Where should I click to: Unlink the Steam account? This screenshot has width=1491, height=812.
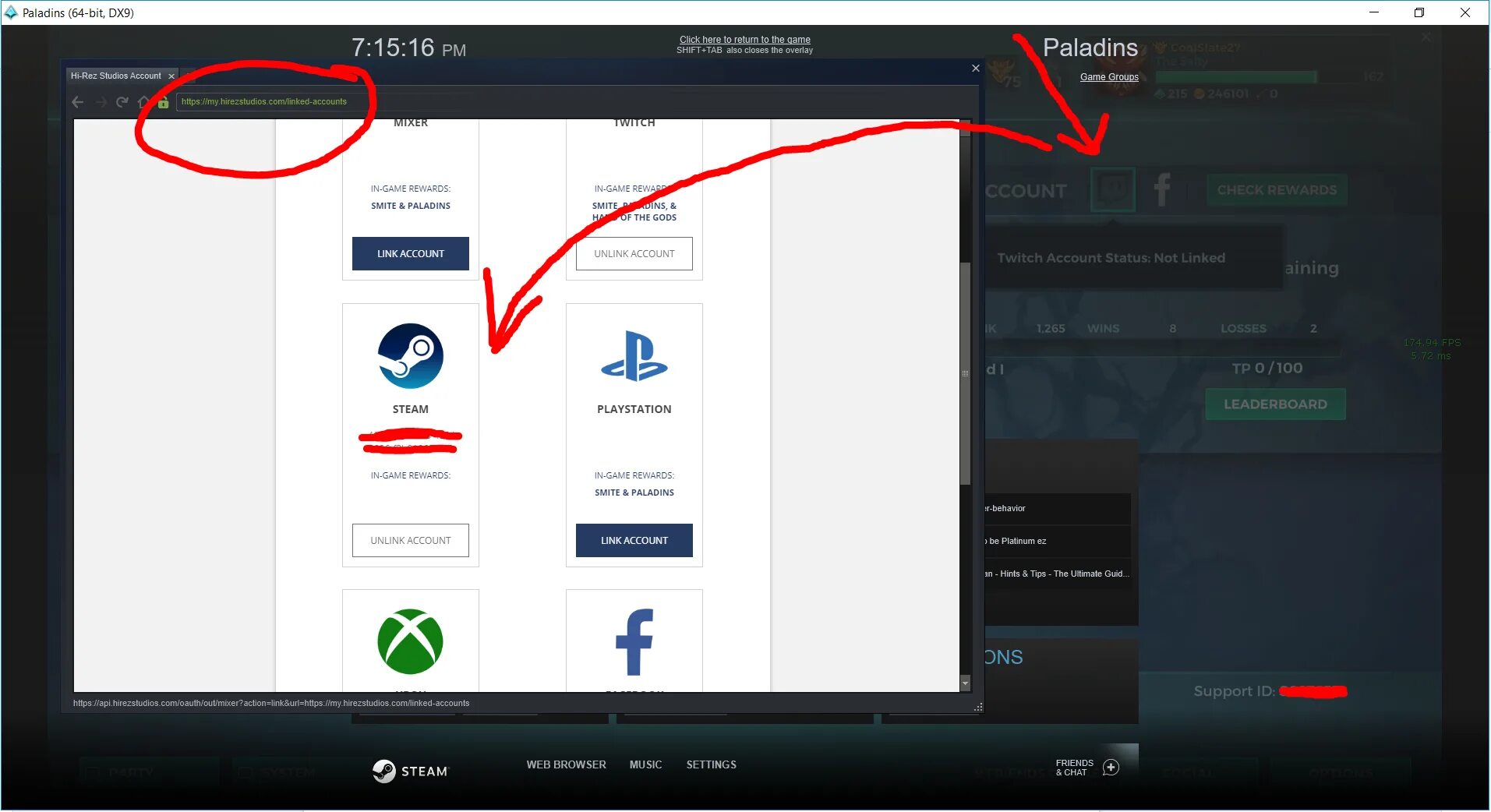pos(411,541)
